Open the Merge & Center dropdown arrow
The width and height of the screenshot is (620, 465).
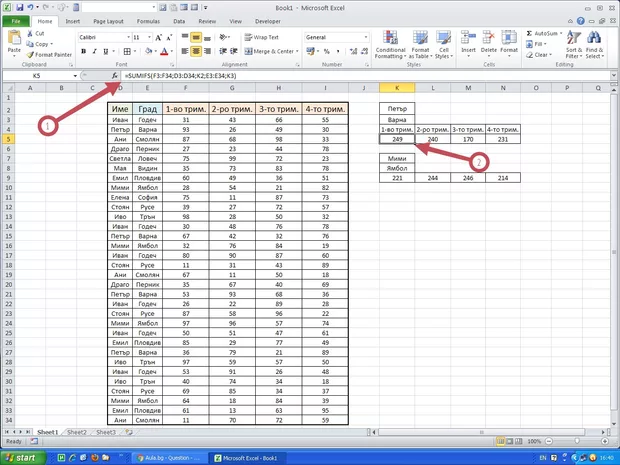point(298,51)
